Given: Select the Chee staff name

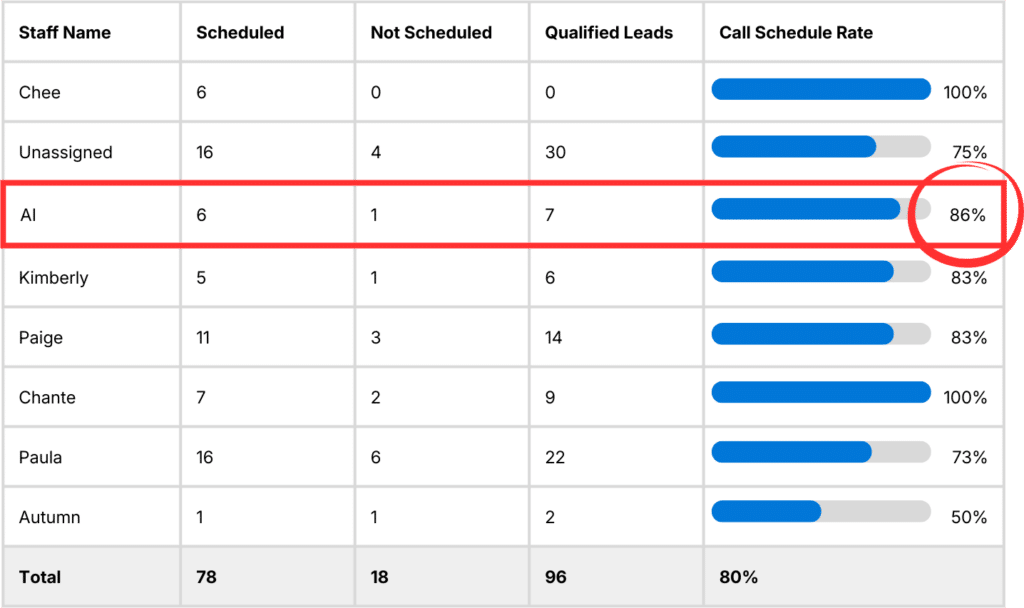Looking at the screenshot, I should click(40, 93).
